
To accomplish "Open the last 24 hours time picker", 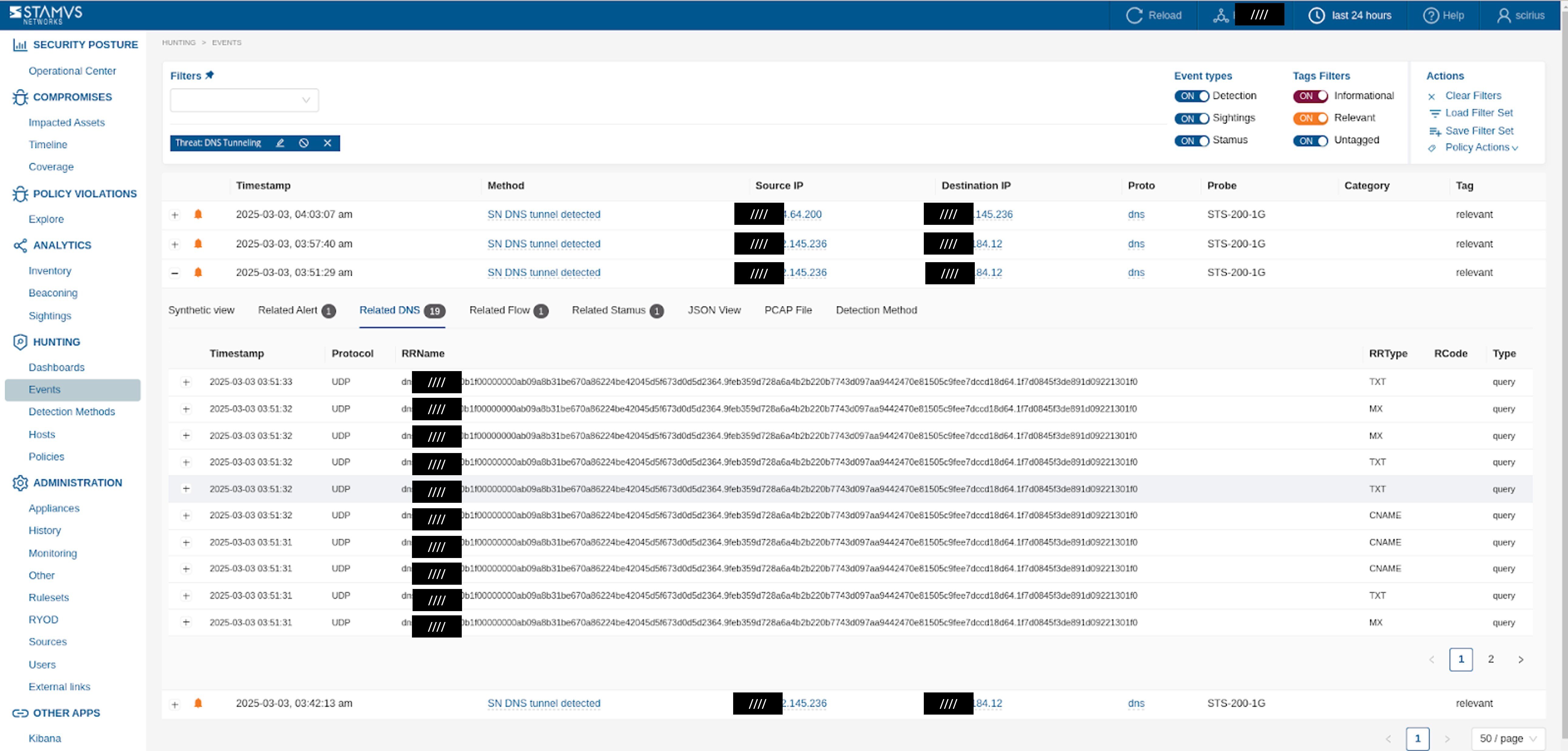I will [x=1349, y=15].
